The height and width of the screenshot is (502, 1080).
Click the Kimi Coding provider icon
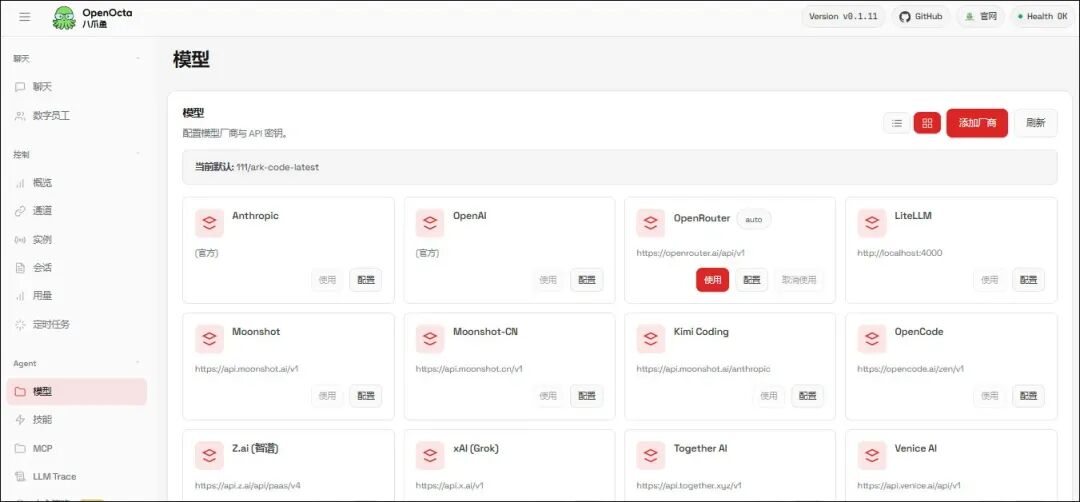click(650, 339)
